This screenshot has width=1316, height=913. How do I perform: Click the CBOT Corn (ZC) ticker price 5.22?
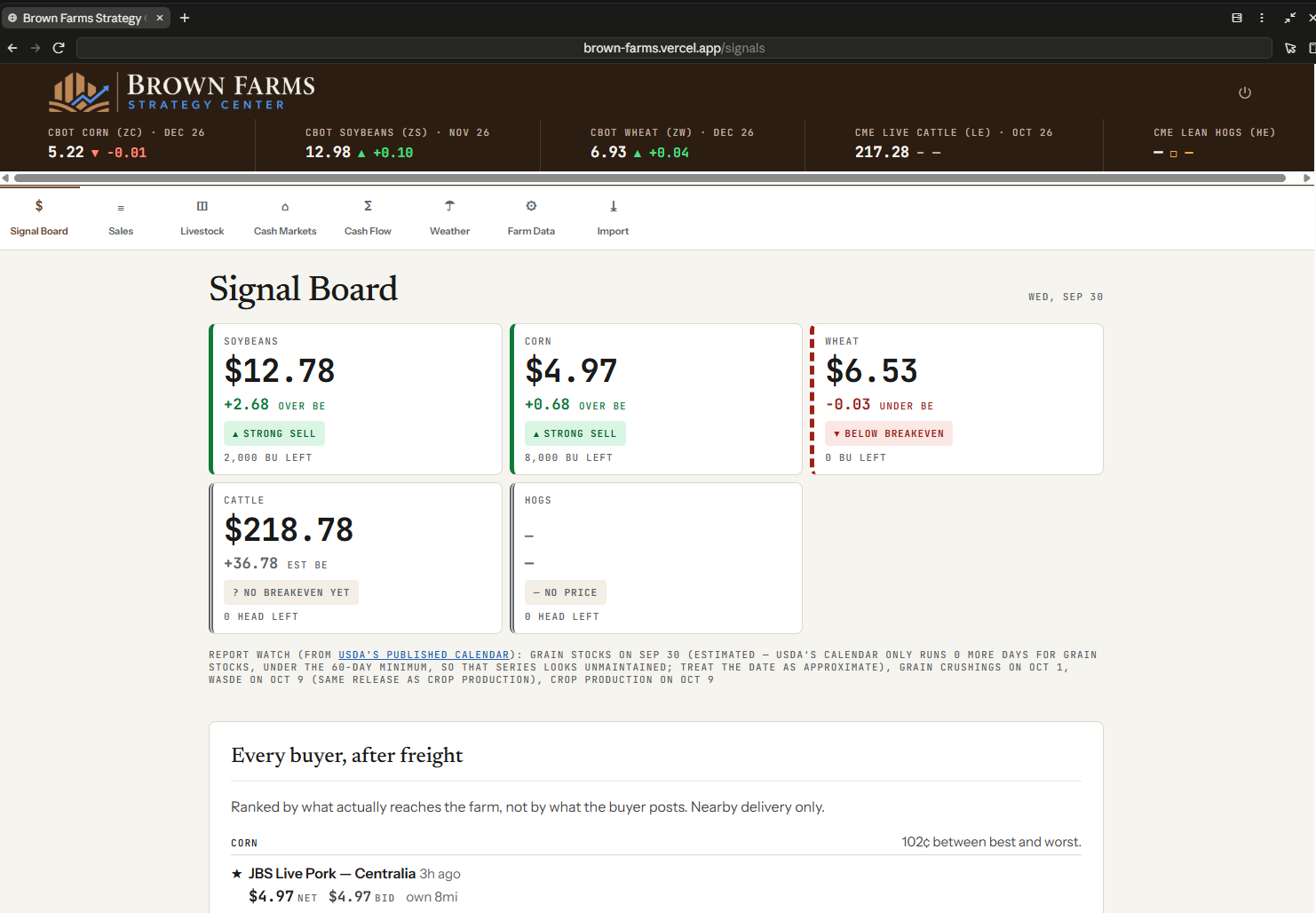66,152
